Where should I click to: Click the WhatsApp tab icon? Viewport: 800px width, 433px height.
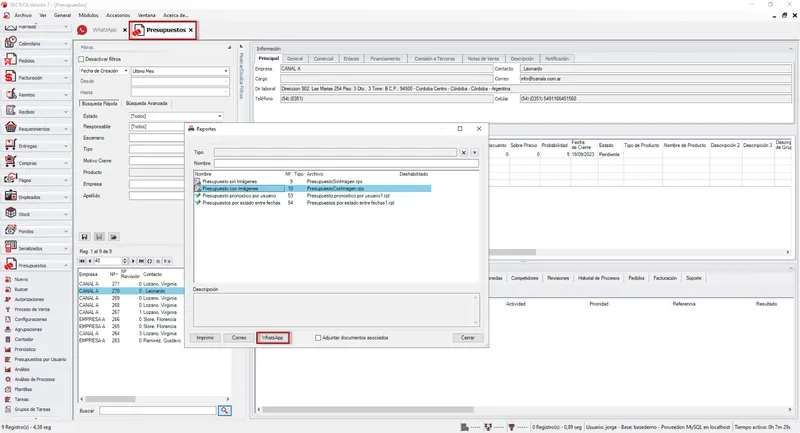[x=82, y=30]
